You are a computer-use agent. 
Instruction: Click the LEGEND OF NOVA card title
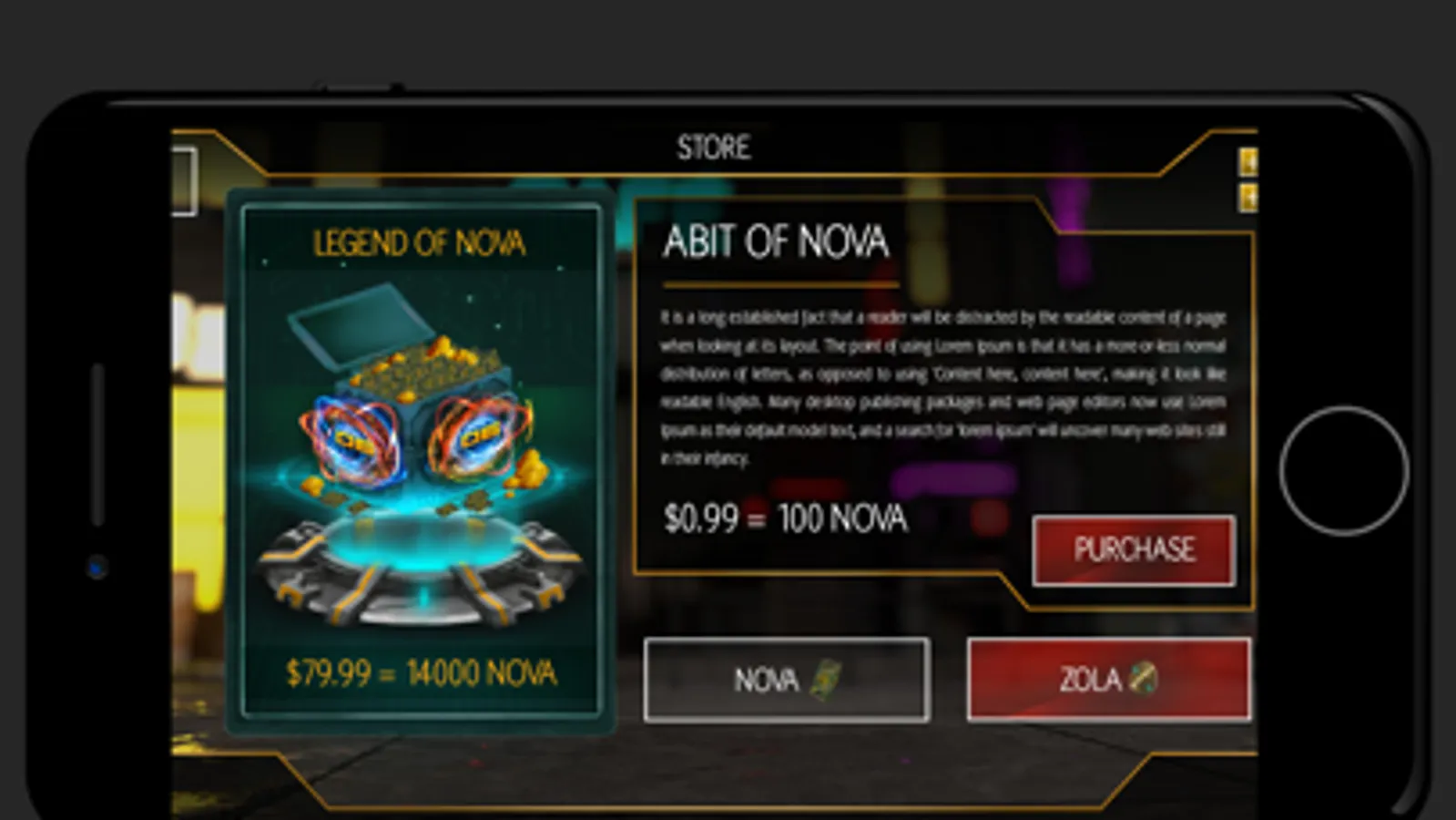[419, 243]
